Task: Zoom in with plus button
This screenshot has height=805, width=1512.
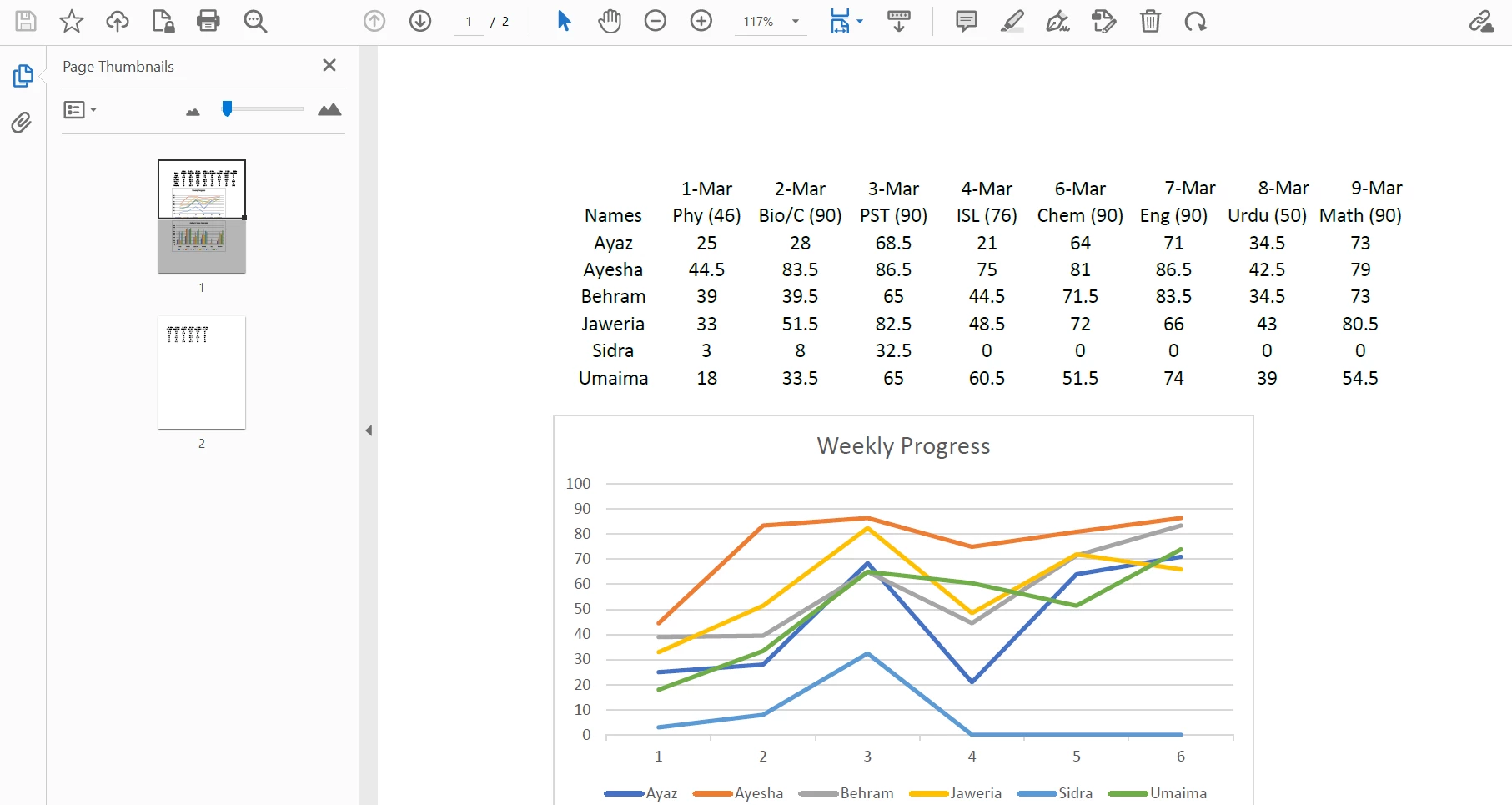Action: [701, 21]
